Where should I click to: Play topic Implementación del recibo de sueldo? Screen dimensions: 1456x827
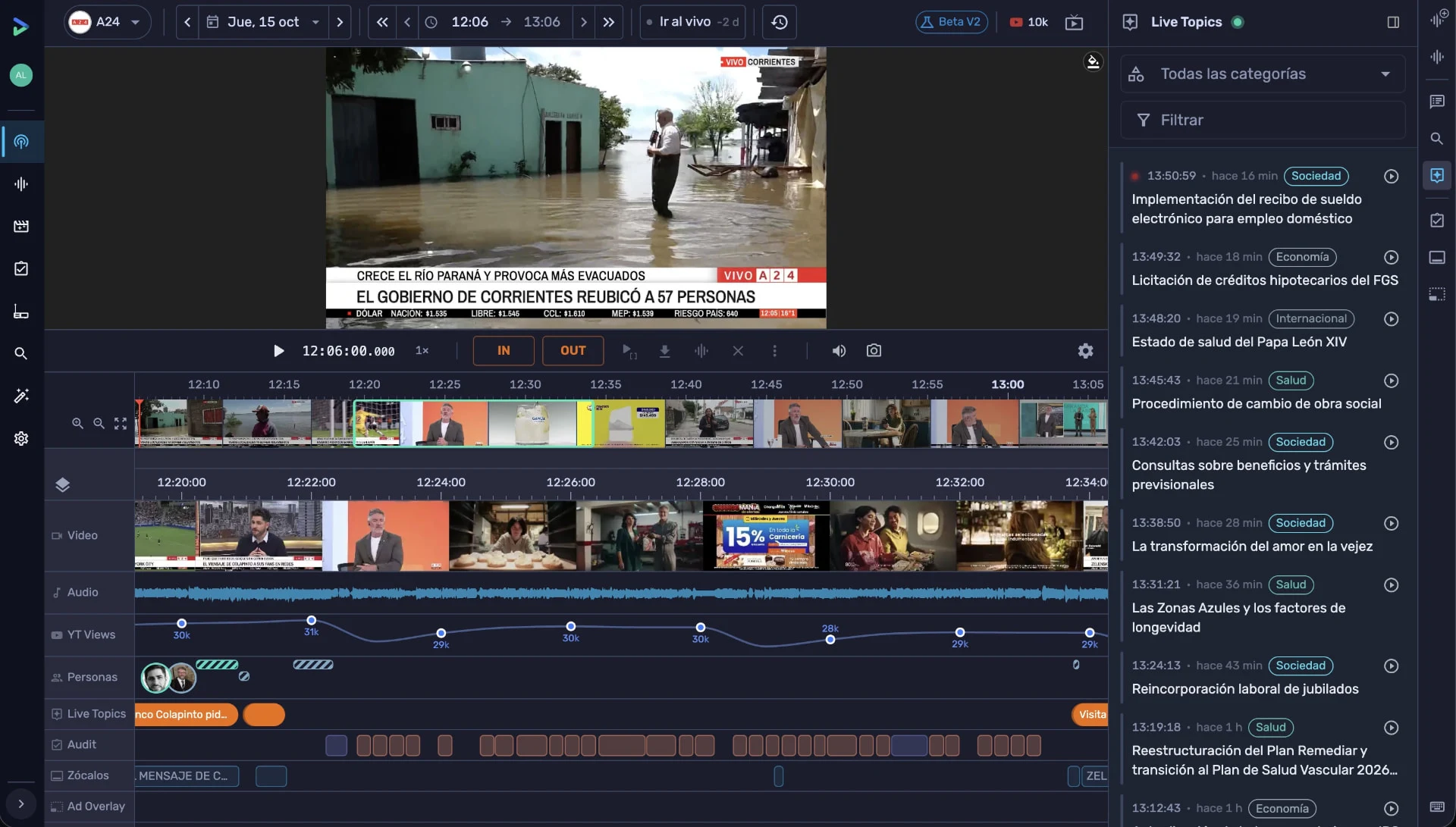tap(1391, 176)
